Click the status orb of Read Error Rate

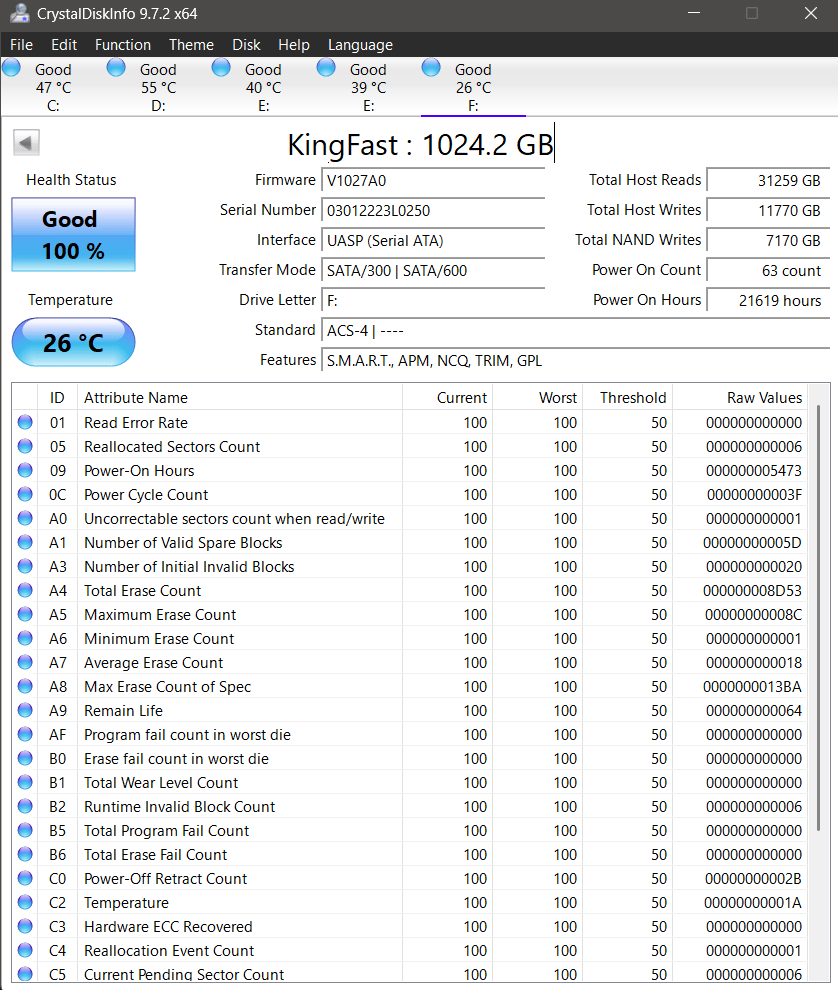tap(25, 422)
